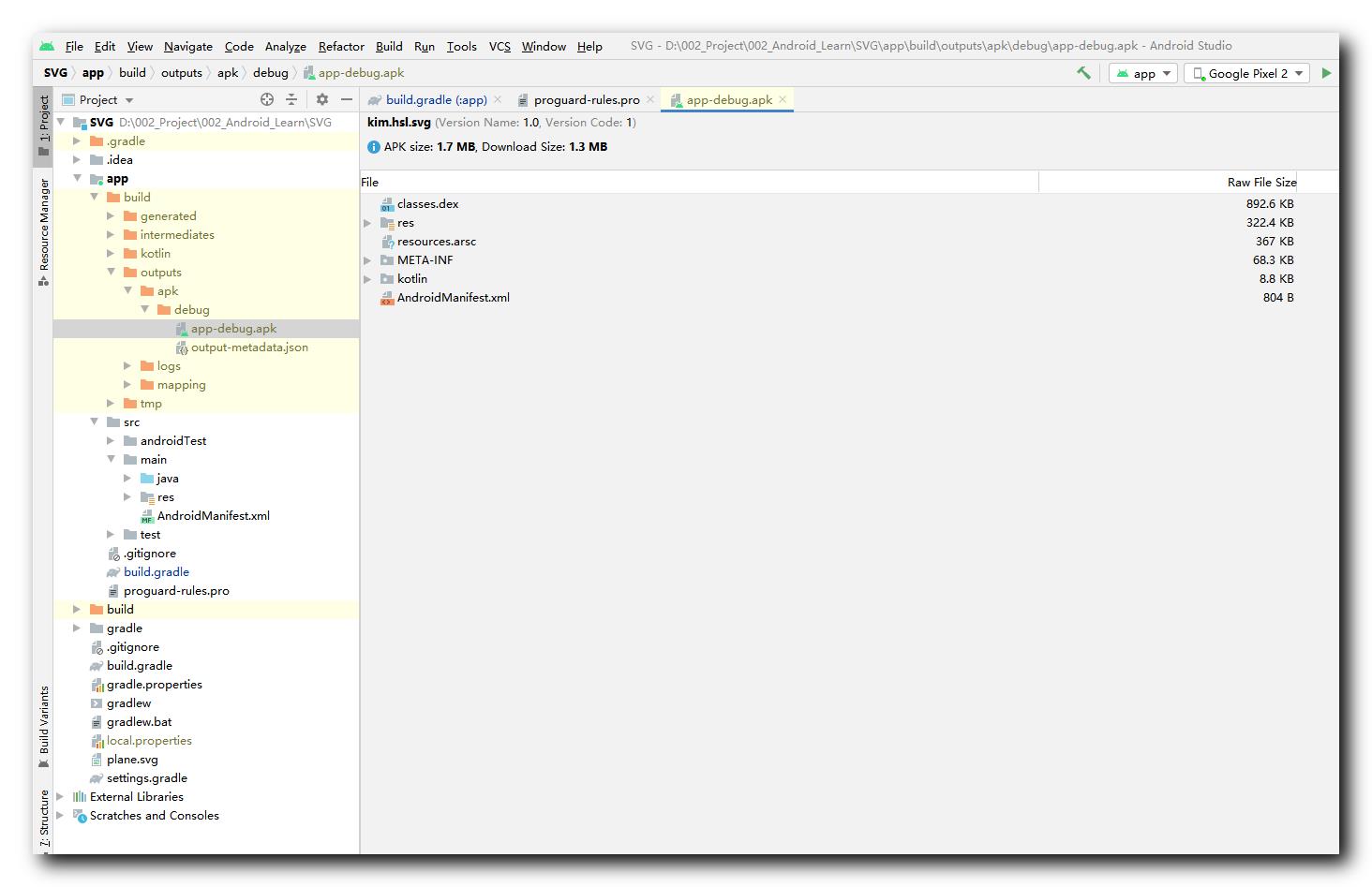Expand the META-INF folder in APK analyzer
This screenshot has height=887, width=1372.
pos(367,260)
